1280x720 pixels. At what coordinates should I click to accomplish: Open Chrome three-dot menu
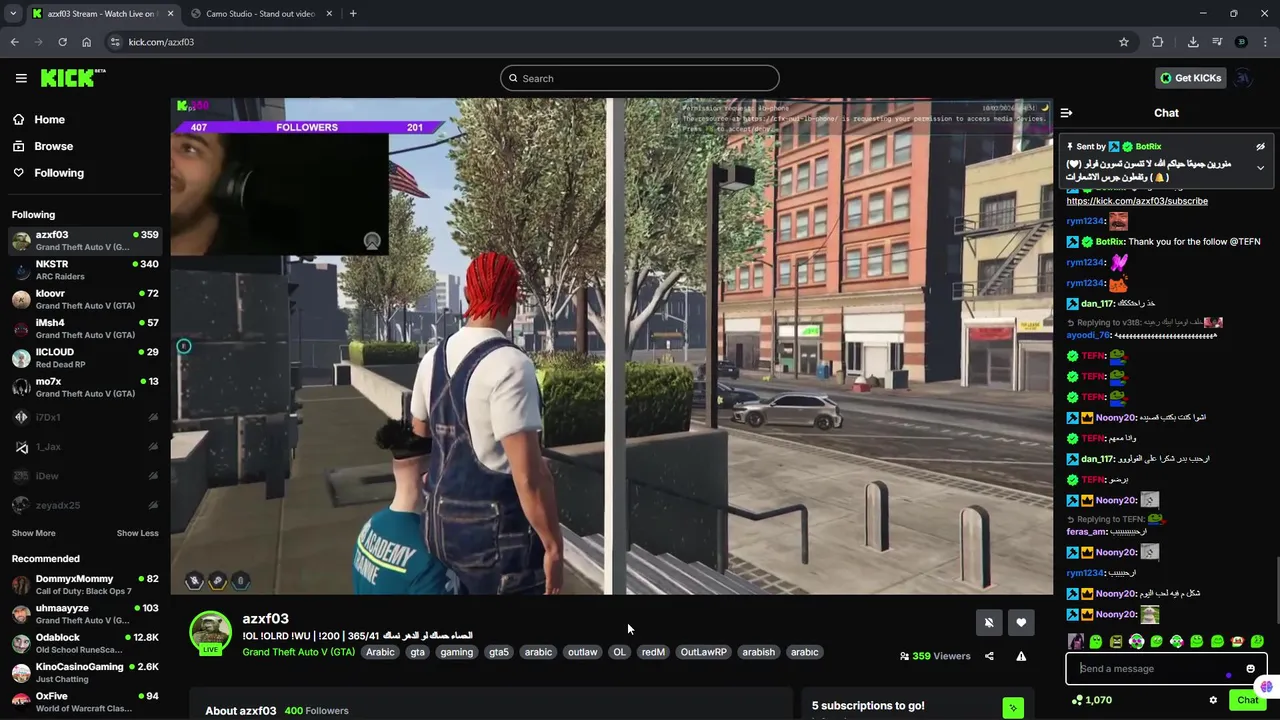[x=1266, y=42]
